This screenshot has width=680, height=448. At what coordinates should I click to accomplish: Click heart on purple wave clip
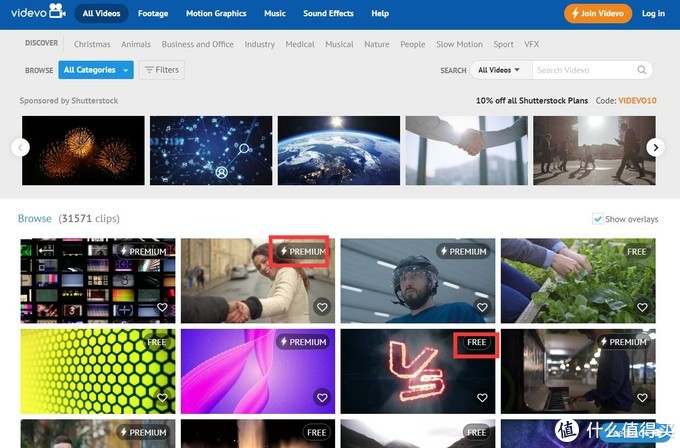point(322,398)
